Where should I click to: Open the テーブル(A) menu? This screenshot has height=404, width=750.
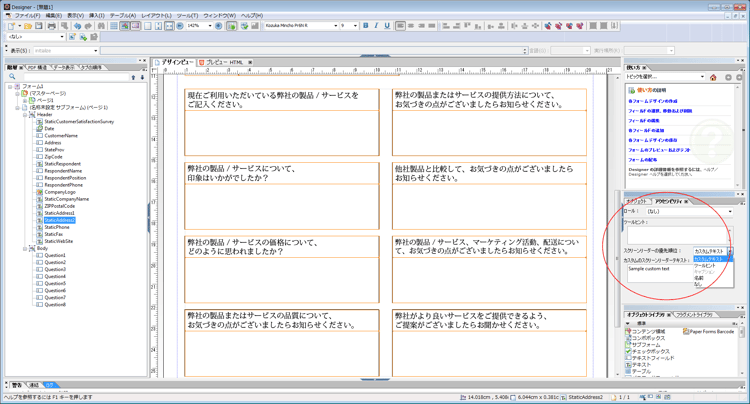[122, 16]
